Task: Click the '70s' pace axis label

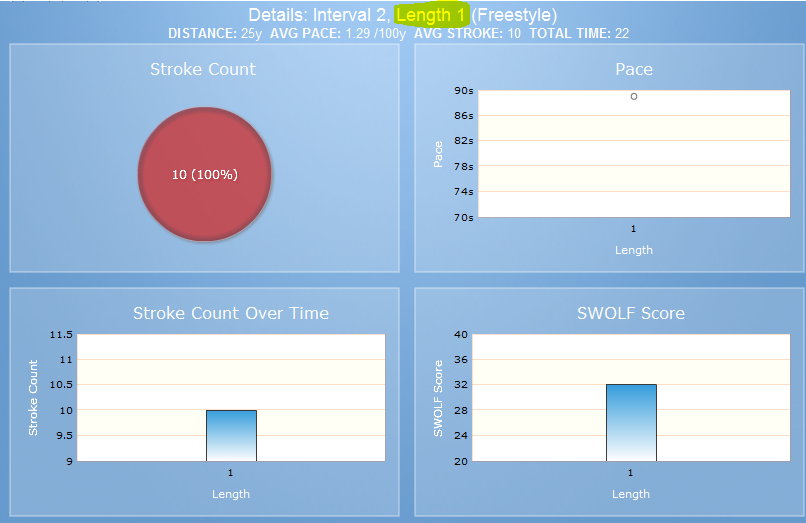Action: [464, 218]
